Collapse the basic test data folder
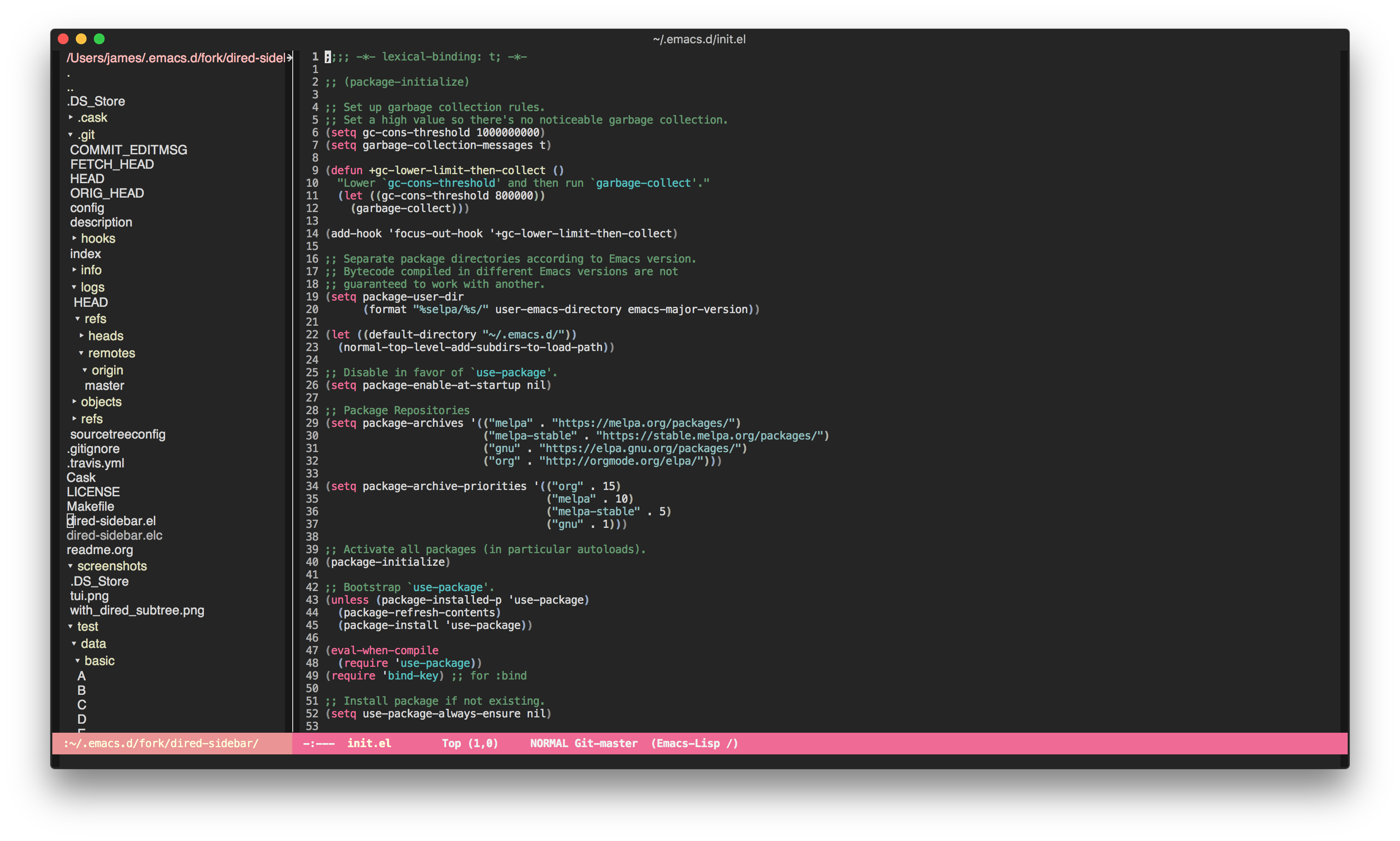This screenshot has width=1400, height=841. pos(78,661)
